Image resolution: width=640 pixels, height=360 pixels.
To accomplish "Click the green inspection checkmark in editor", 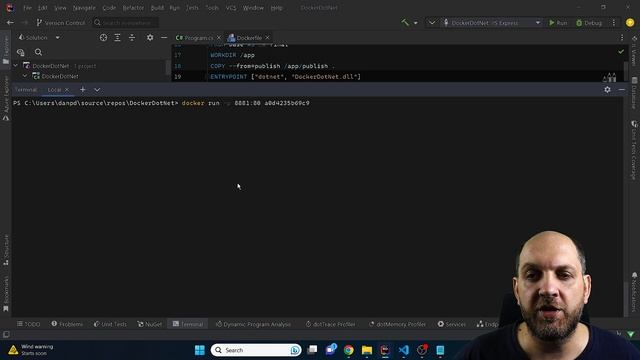I will (621, 52).
